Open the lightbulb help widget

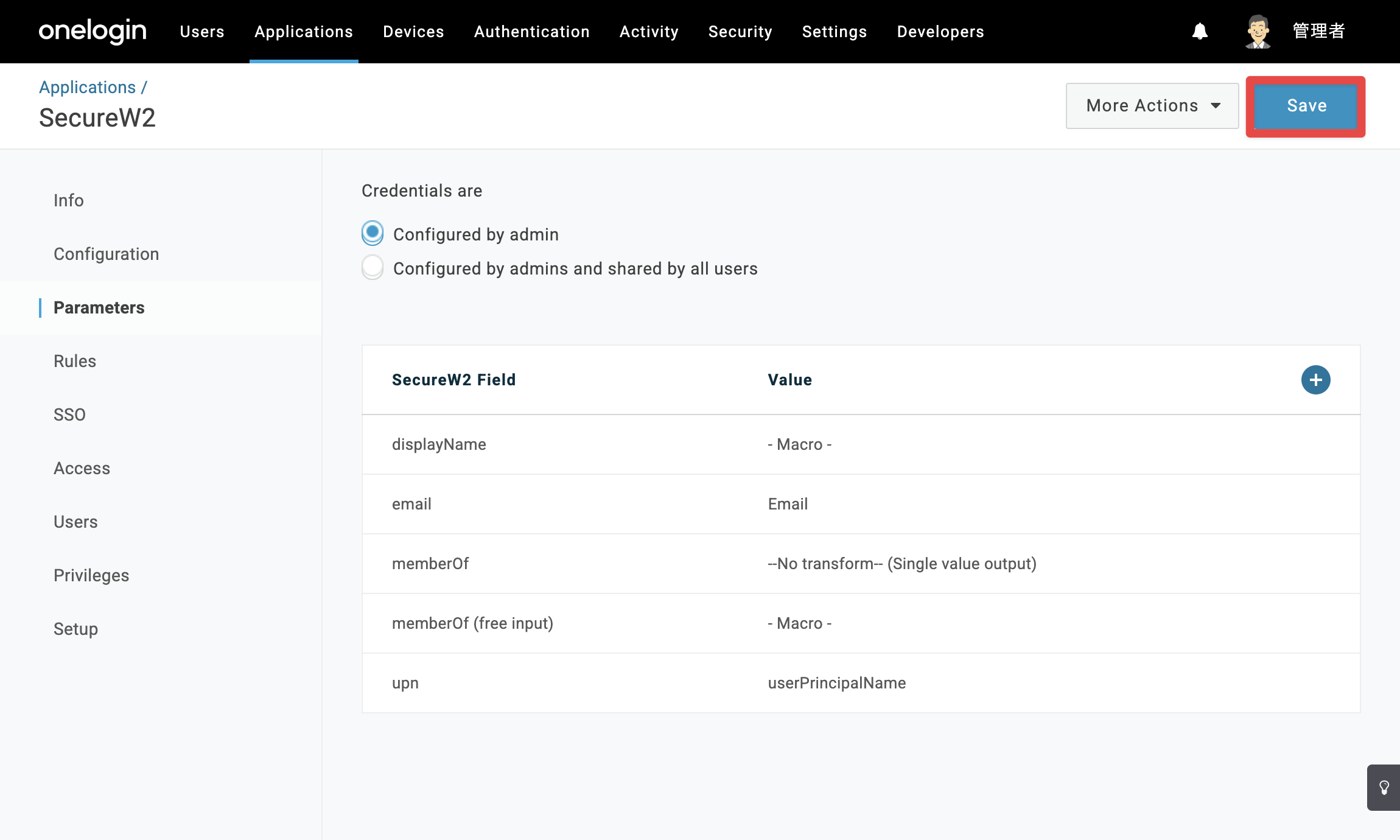coord(1384,788)
